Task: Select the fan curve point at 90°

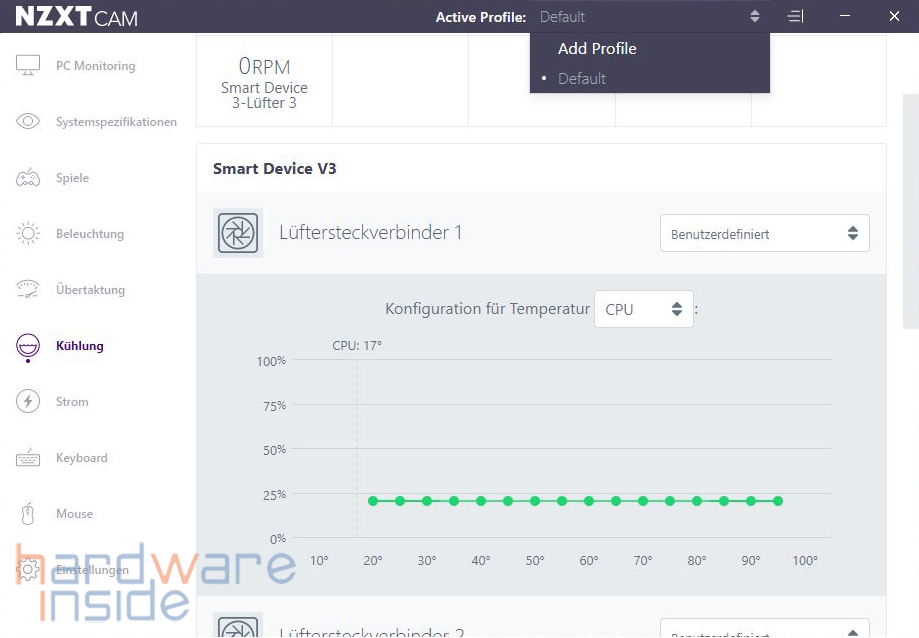Action: click(751, 501)
